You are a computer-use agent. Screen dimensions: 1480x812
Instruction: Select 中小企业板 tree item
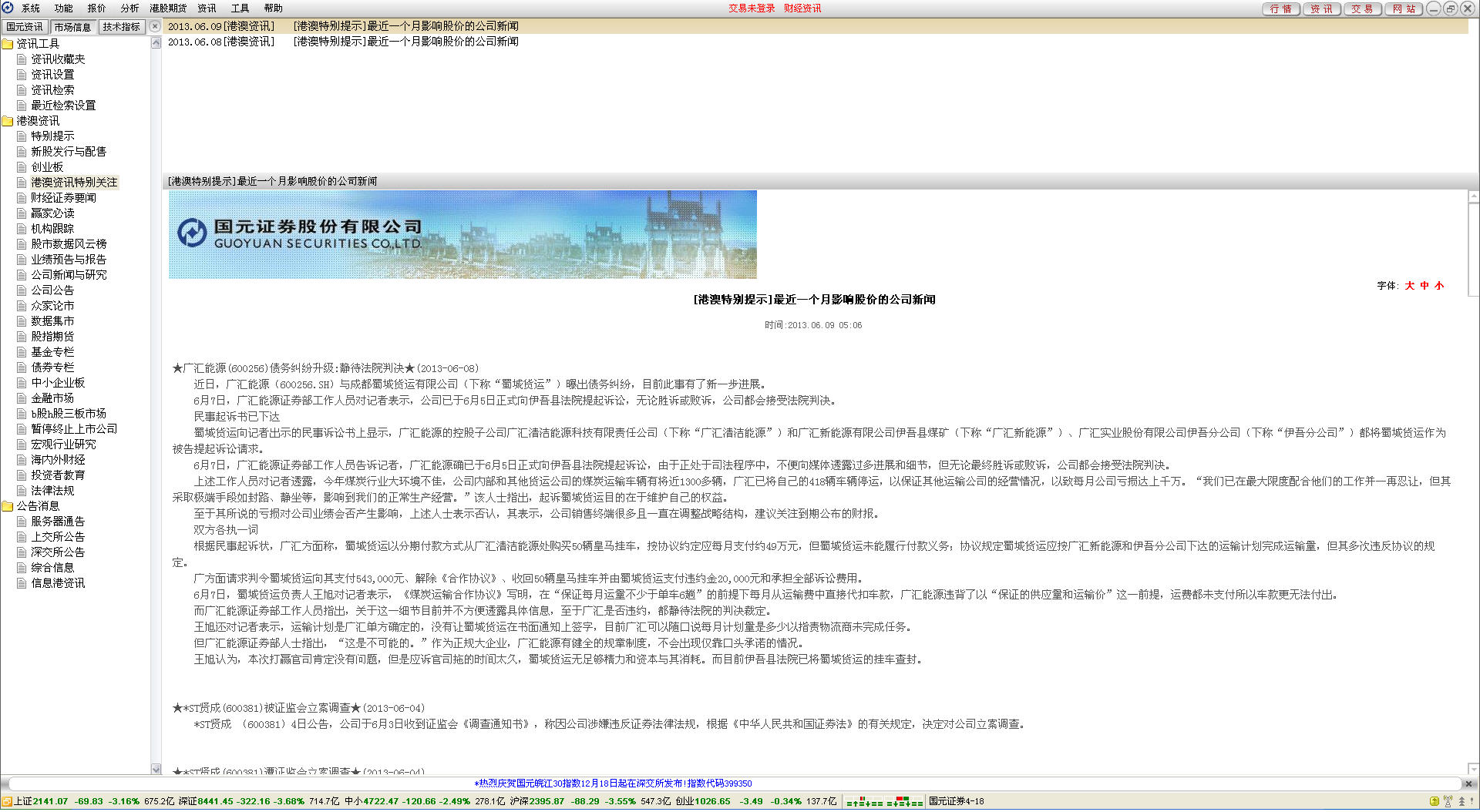58,383
